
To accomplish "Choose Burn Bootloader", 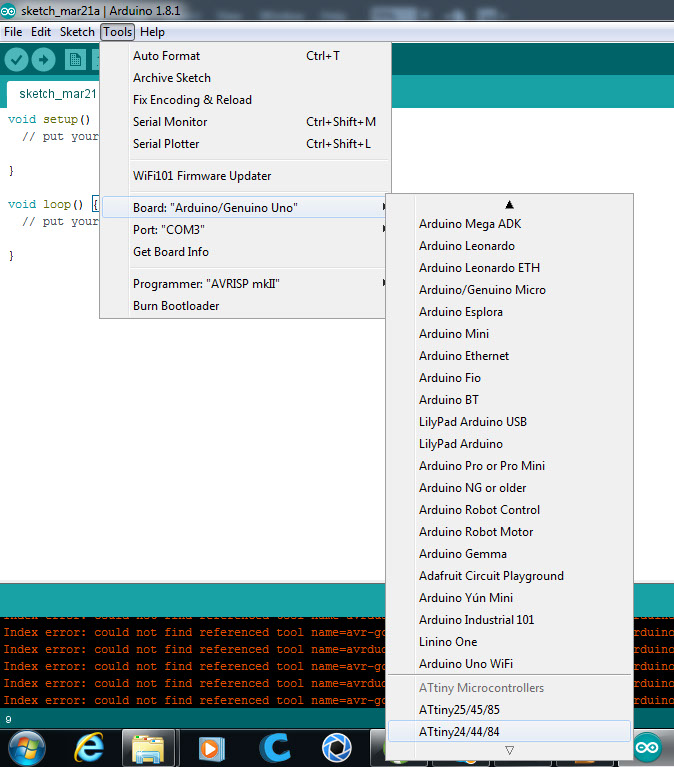I will [x=244, y=306].
